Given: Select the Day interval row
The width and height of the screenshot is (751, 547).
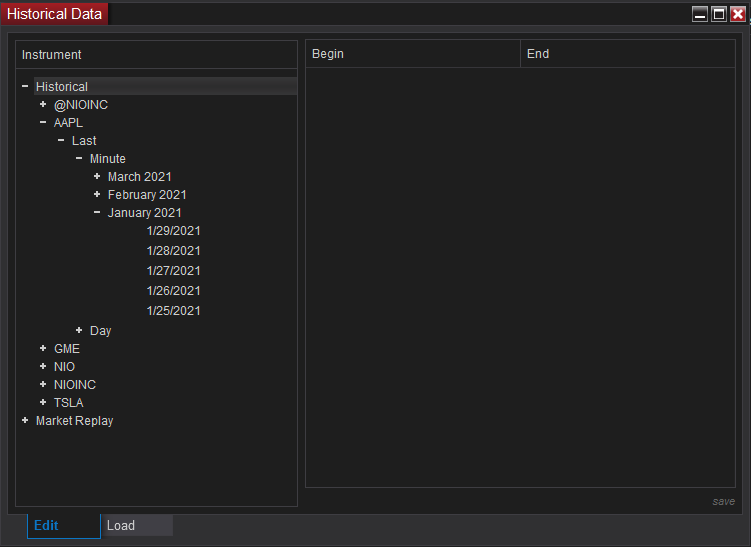Looking at the screenshot, I should [101, 330].
